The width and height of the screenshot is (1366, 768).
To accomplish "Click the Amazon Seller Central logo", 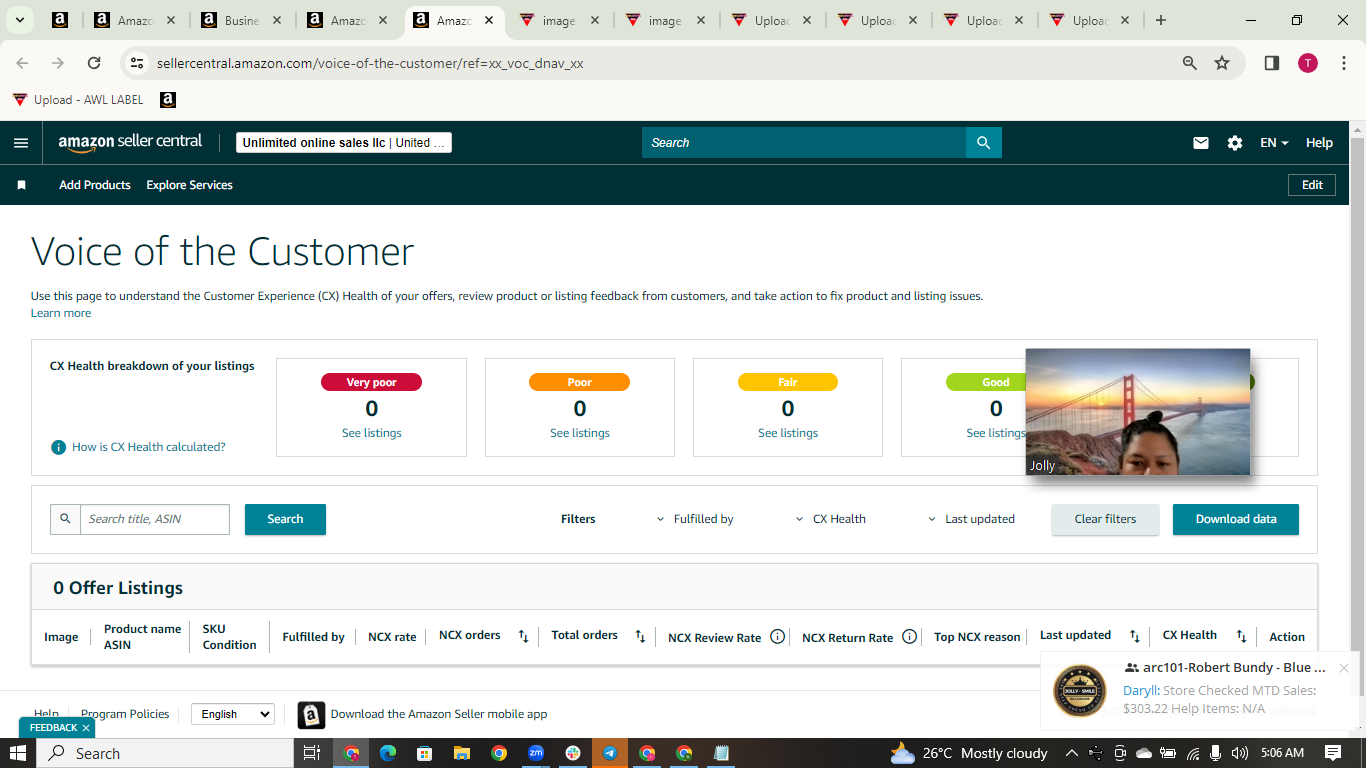I will (130, 142).
